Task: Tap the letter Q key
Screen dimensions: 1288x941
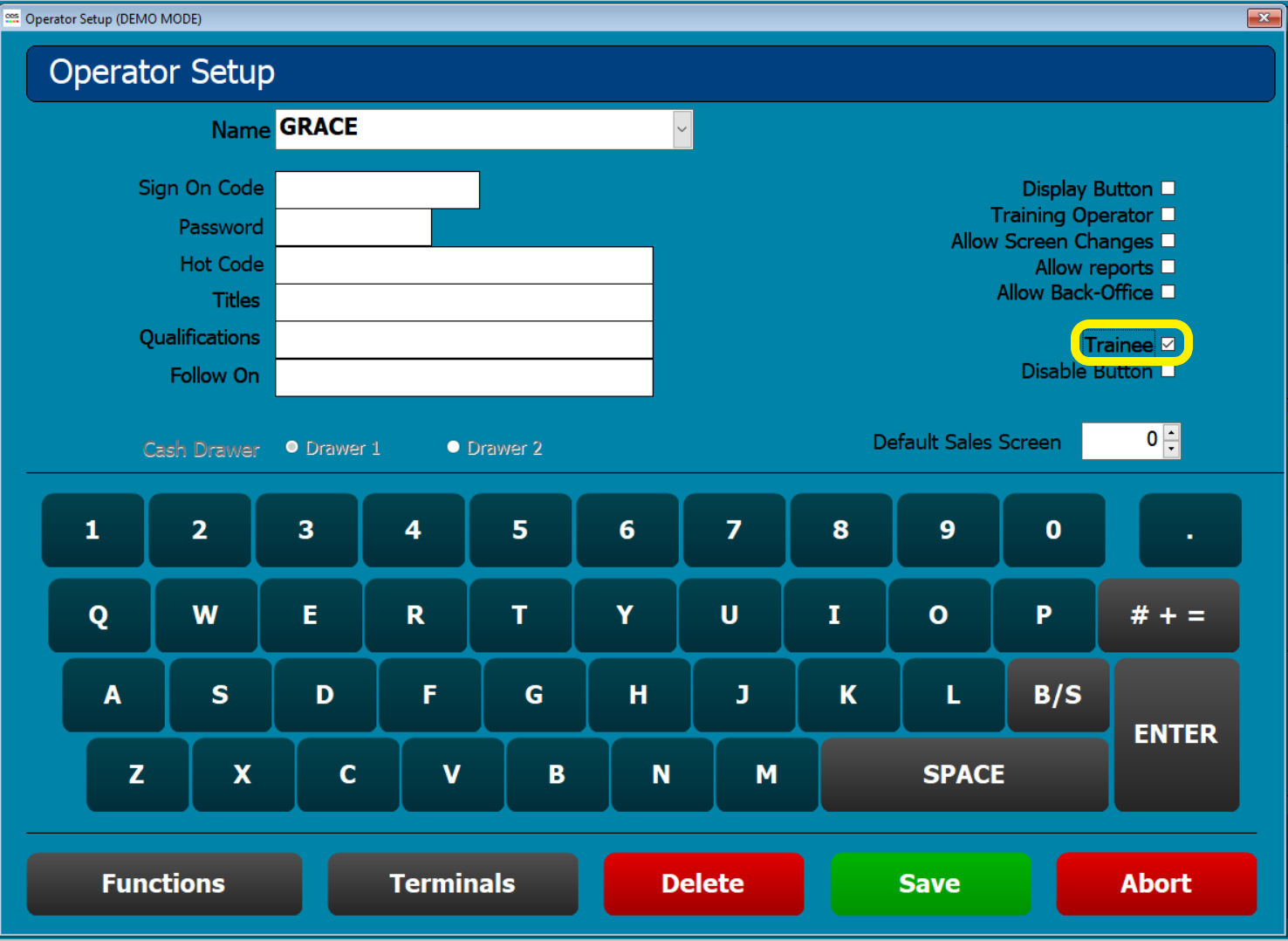Action: [99, 615]
